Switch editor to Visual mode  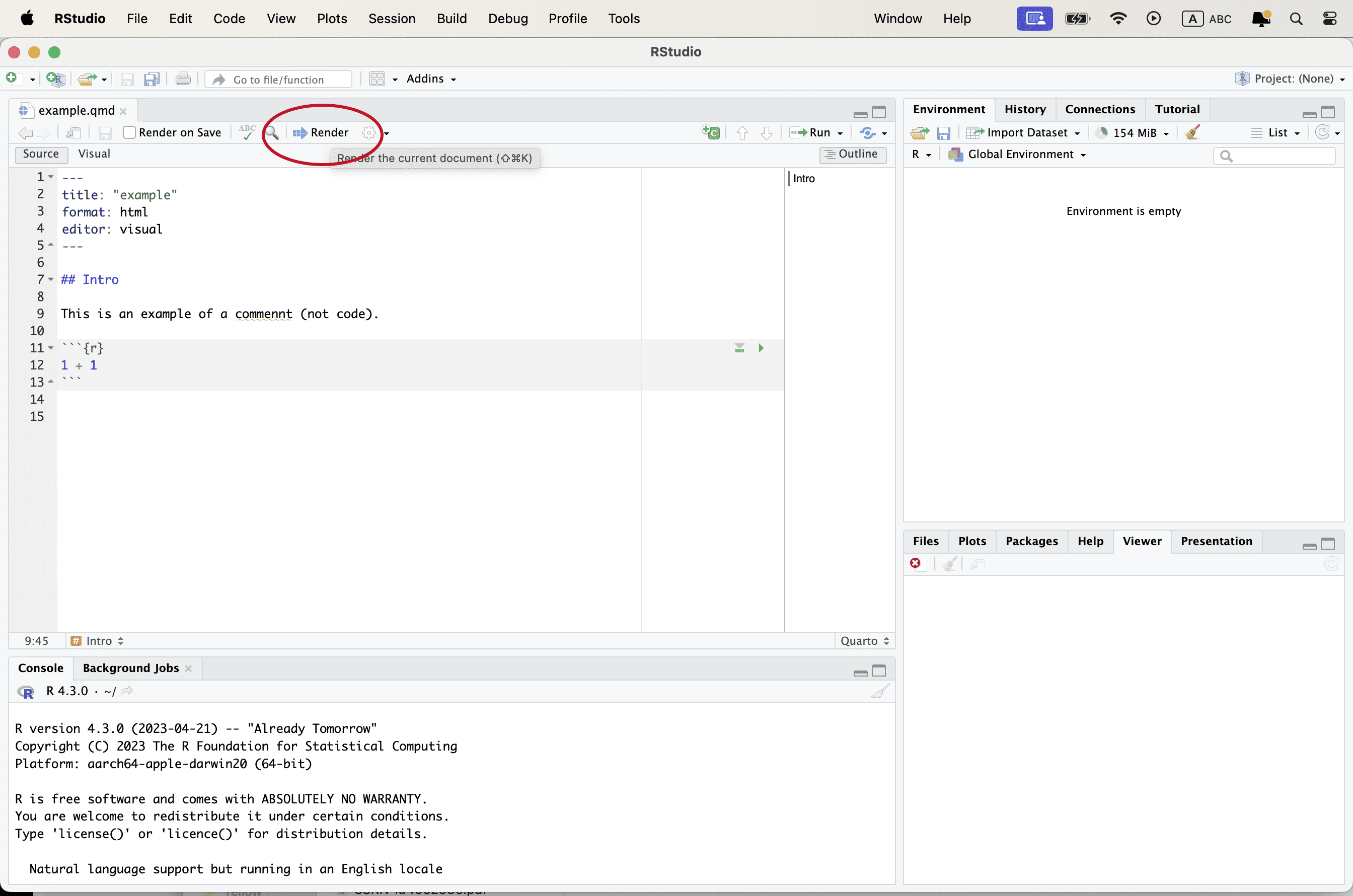click(x=94, y=154)
